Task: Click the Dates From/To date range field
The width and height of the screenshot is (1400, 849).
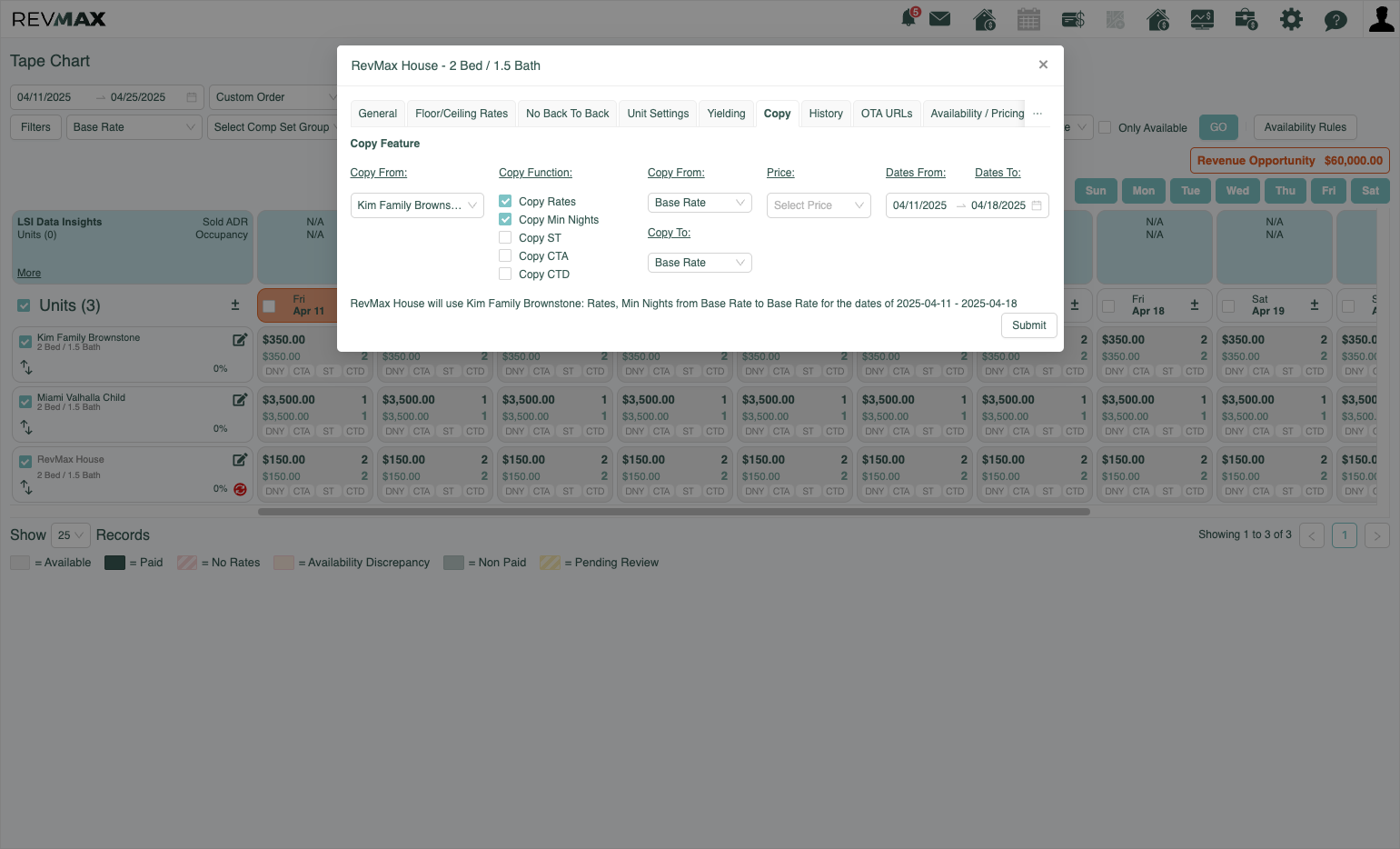Action: tap(968, 205)
